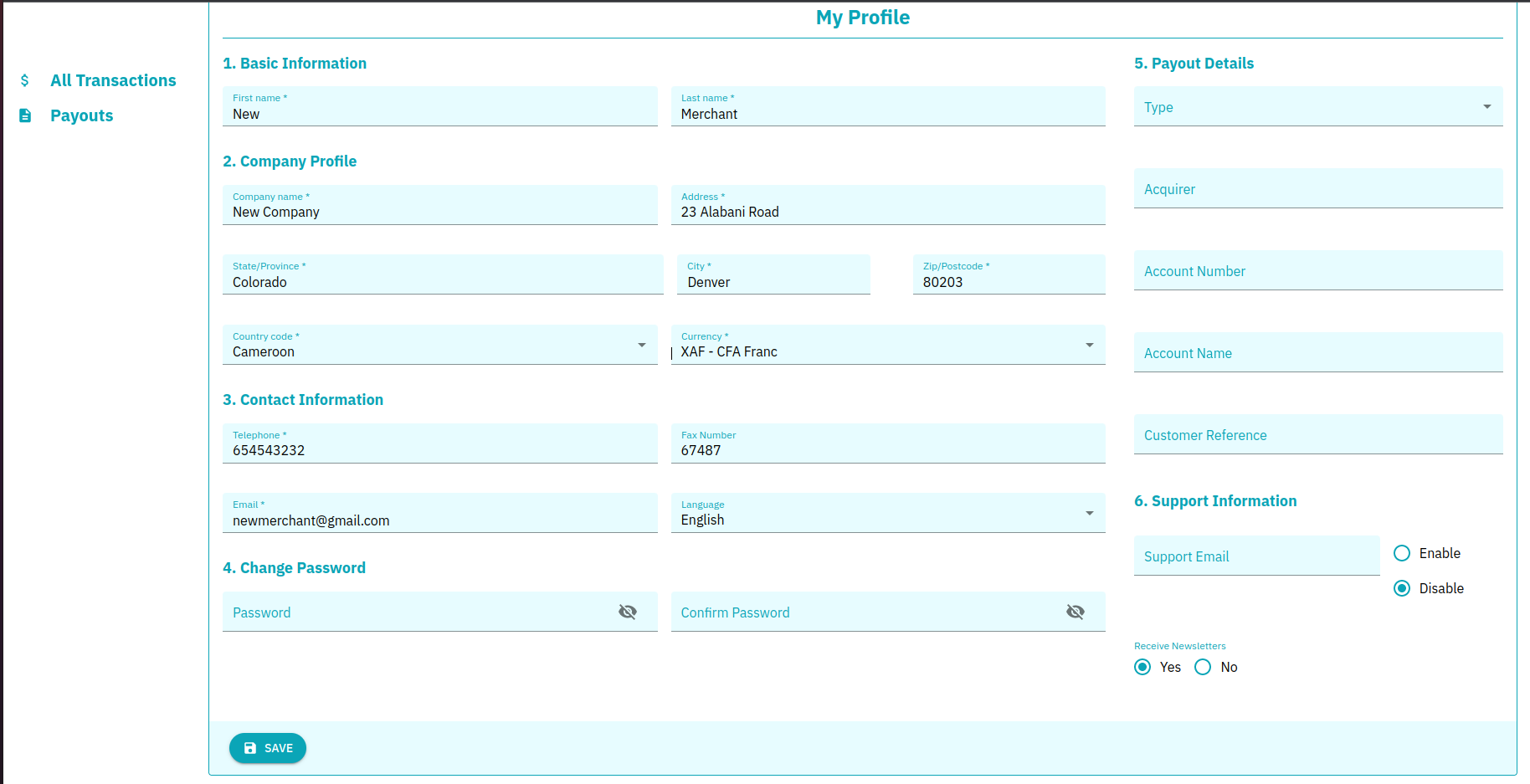Click the Customer Reference field
This screenshot has height=784, width=1530.
pyautogui.click(x=1318, y=434)
